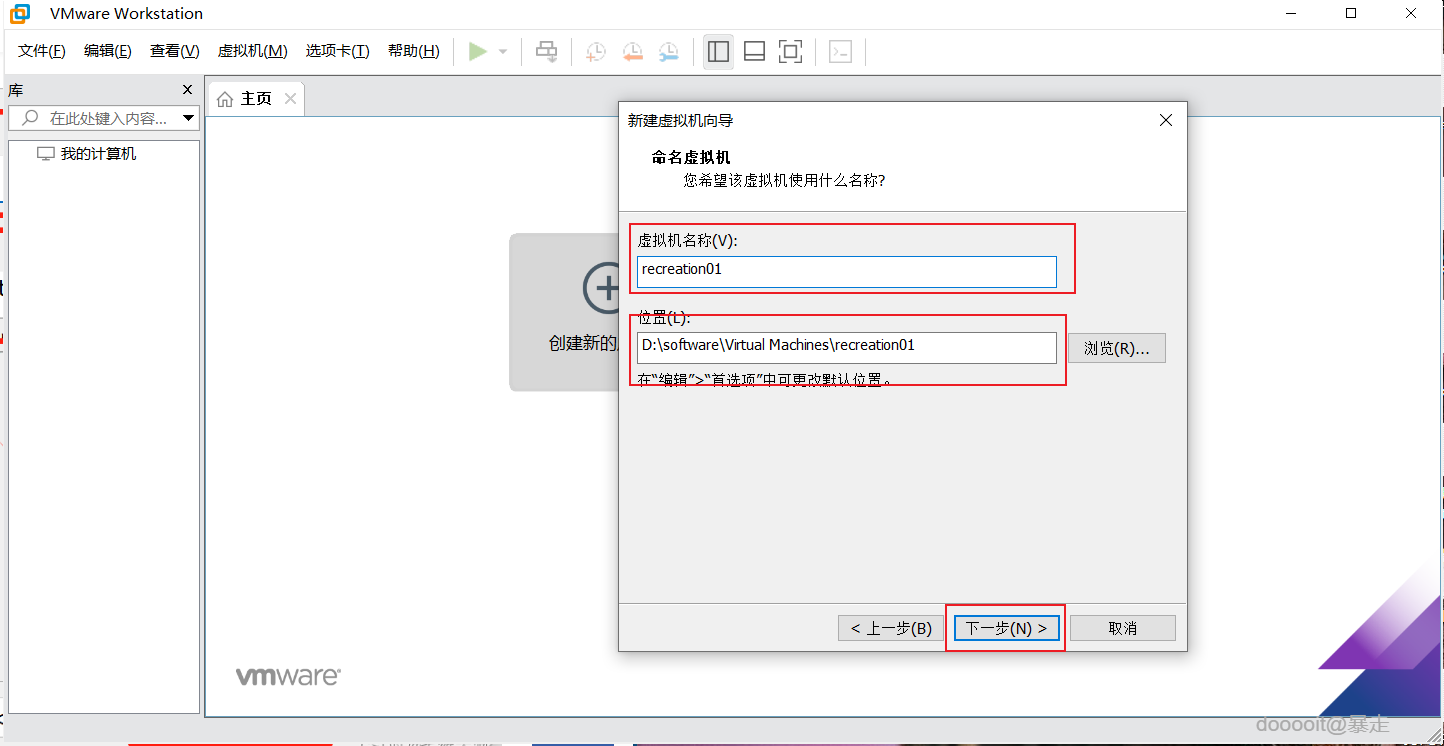Select the magnifier icon in library search
1444x746 pixels.
(30, 117)
